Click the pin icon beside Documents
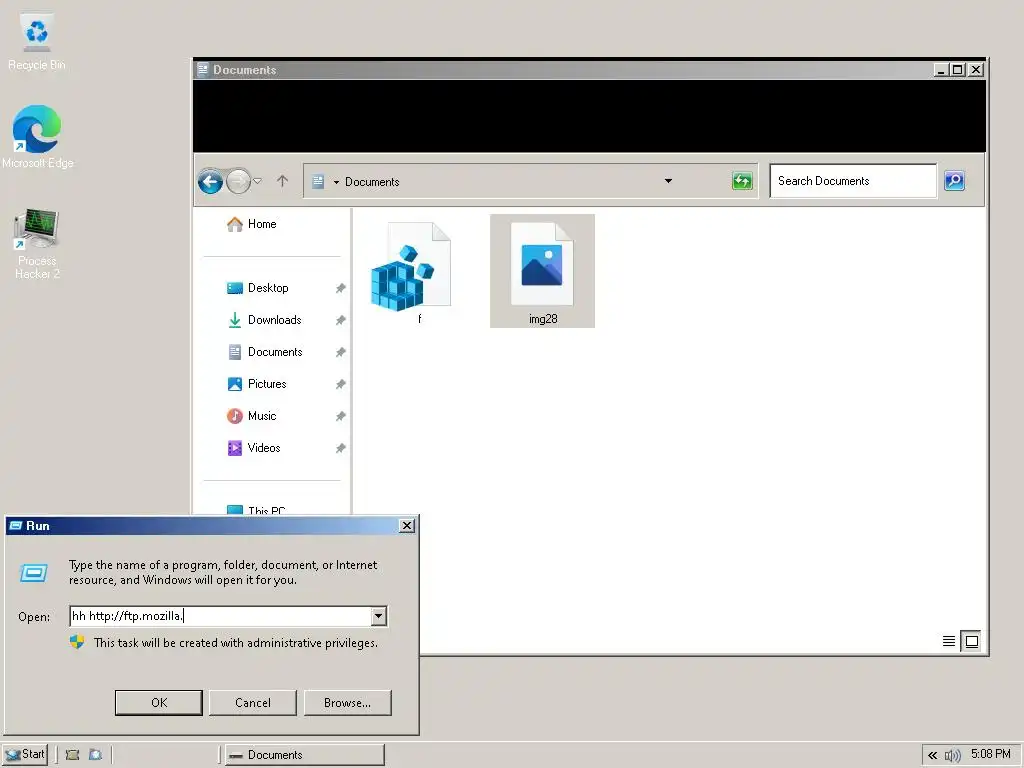1024x768 pixels. tap(340, 352)
